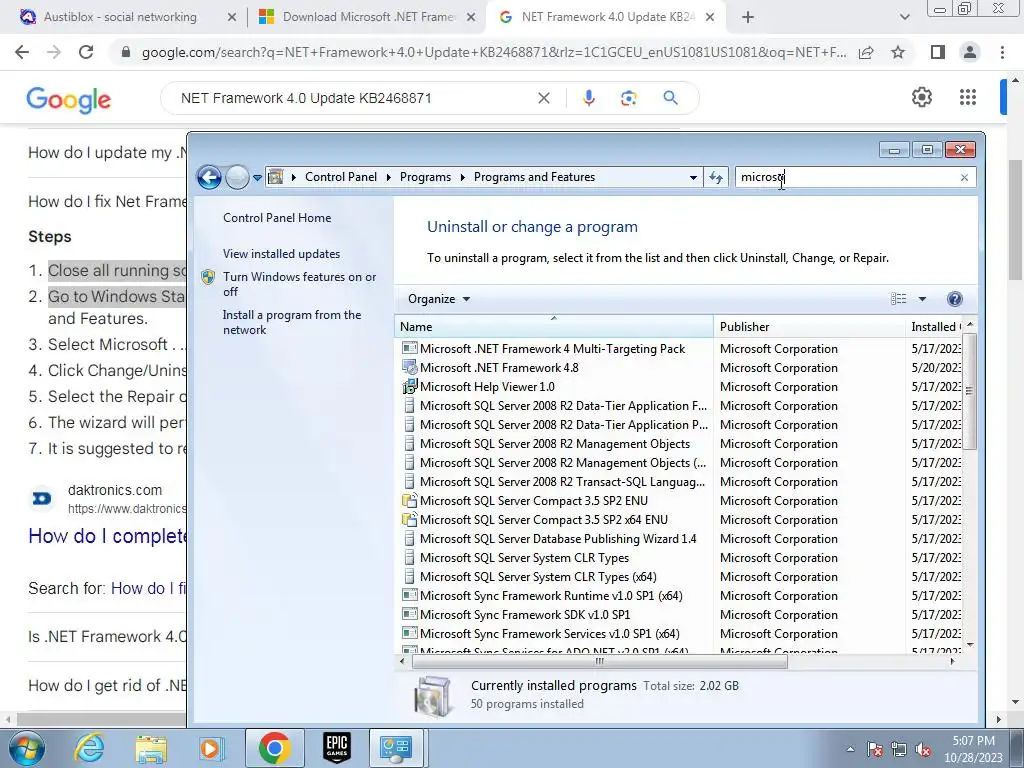This screenshot has width=1024, height=768.
Task: Open Control Panel help icon
Action: (954, 299)
